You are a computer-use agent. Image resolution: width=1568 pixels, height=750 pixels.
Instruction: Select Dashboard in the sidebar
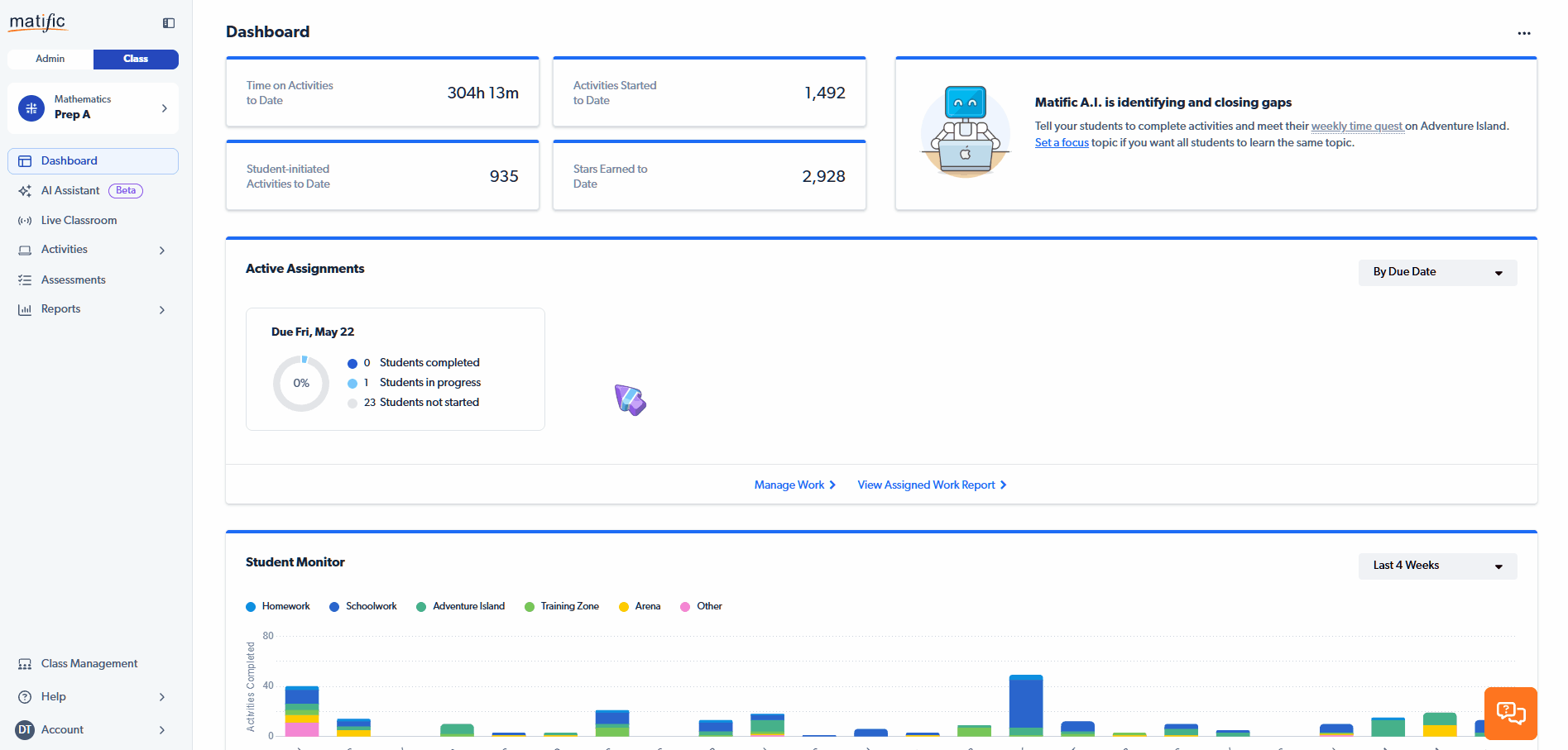tap(93, 161)
